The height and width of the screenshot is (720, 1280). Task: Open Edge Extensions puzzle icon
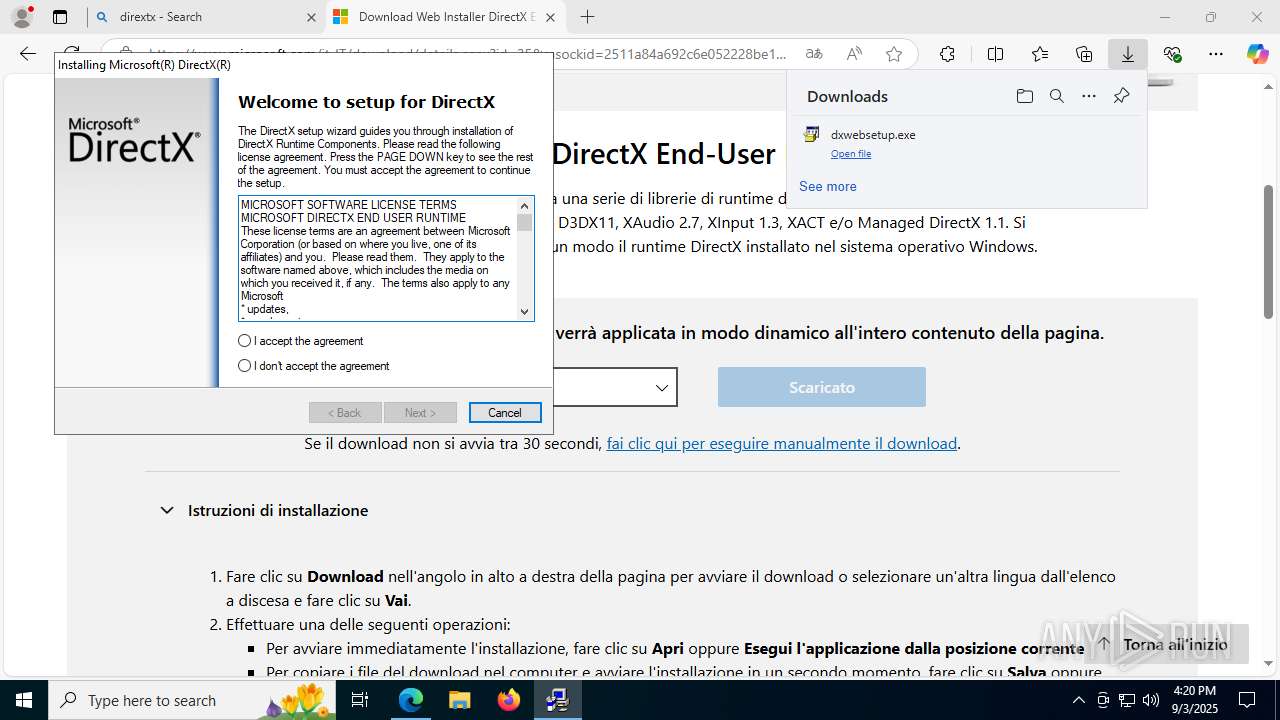tap(947, 54)
